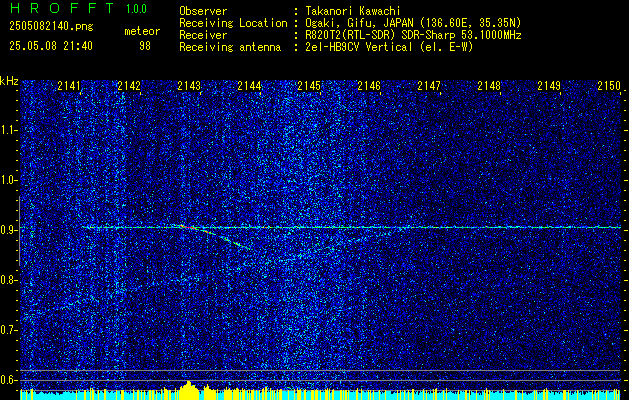
Task: Click the 0.6 kHz axis label
Action: click(9, 380)
